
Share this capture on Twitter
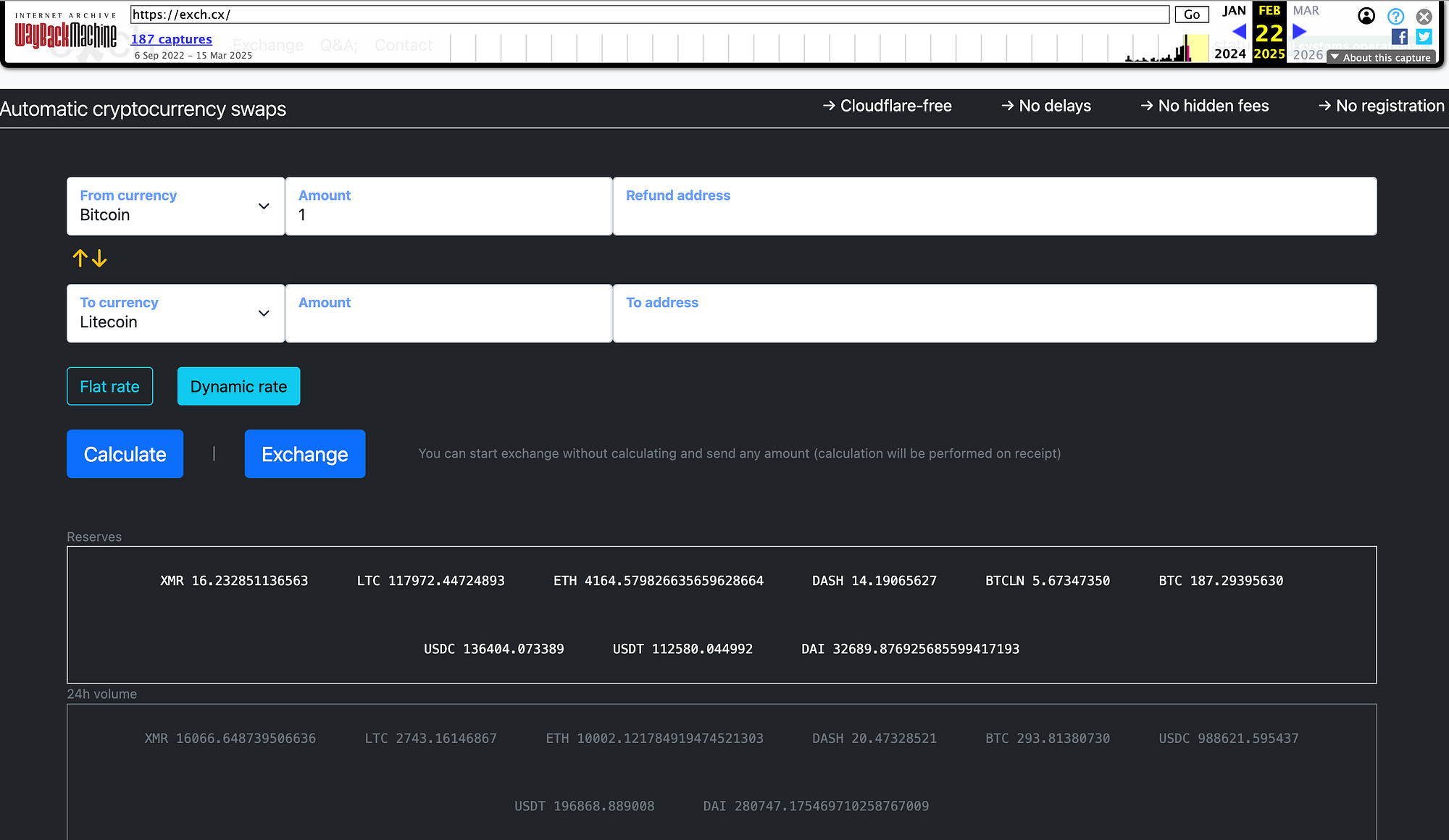[1424, 37]
